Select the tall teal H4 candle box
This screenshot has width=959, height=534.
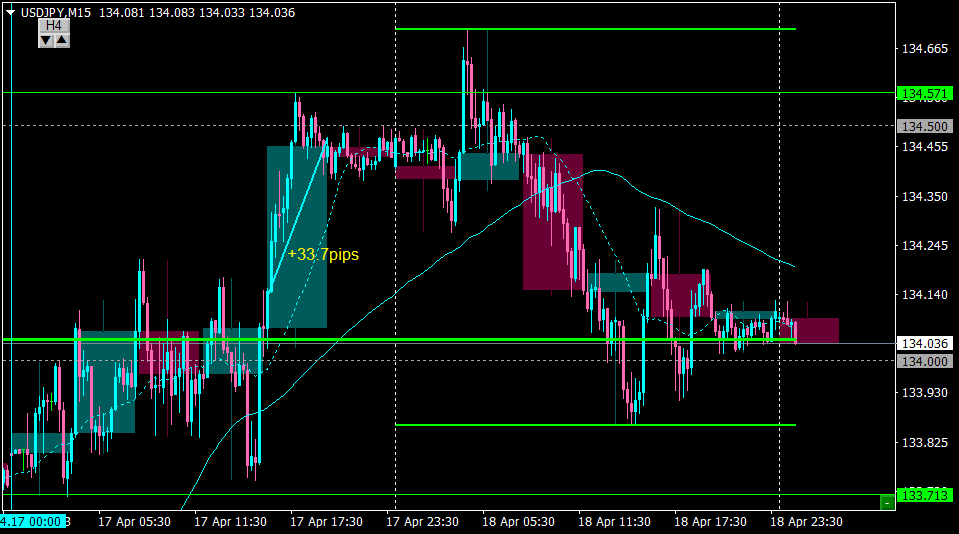coord(297,237)
